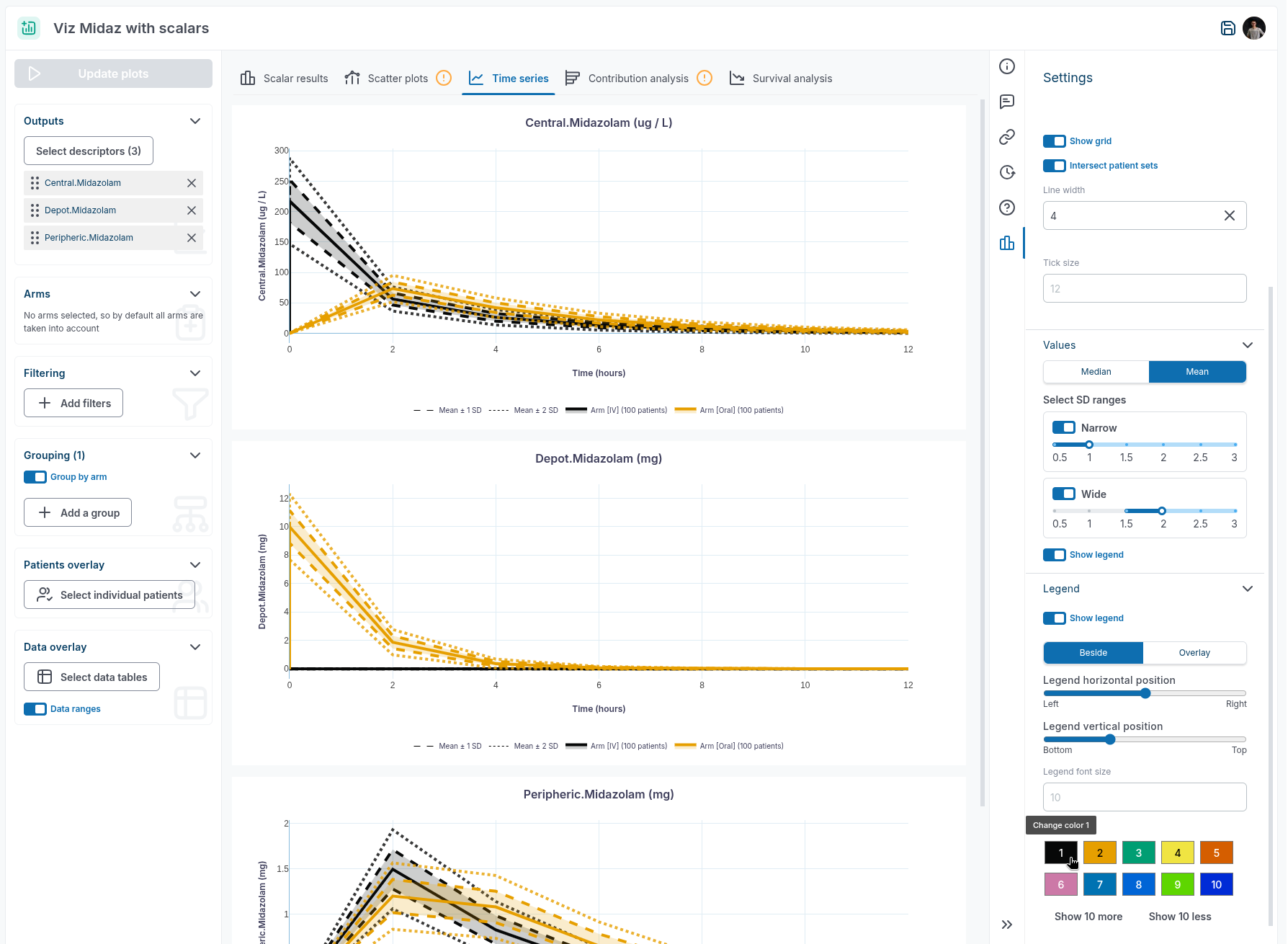The image size is (1288, 944).
Task: Click the Add filters button
Action: 73,404
